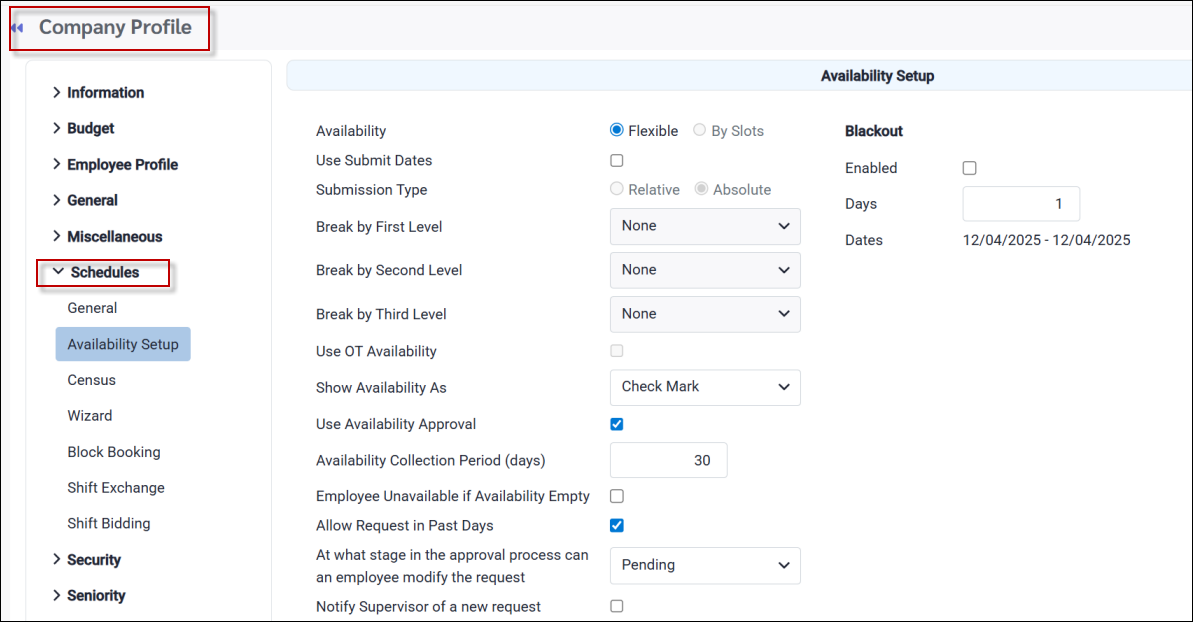The width and height of the screenshot is (1193, 622).
Task: Click the Availability Collection Period input field
Action: [668, 460]
